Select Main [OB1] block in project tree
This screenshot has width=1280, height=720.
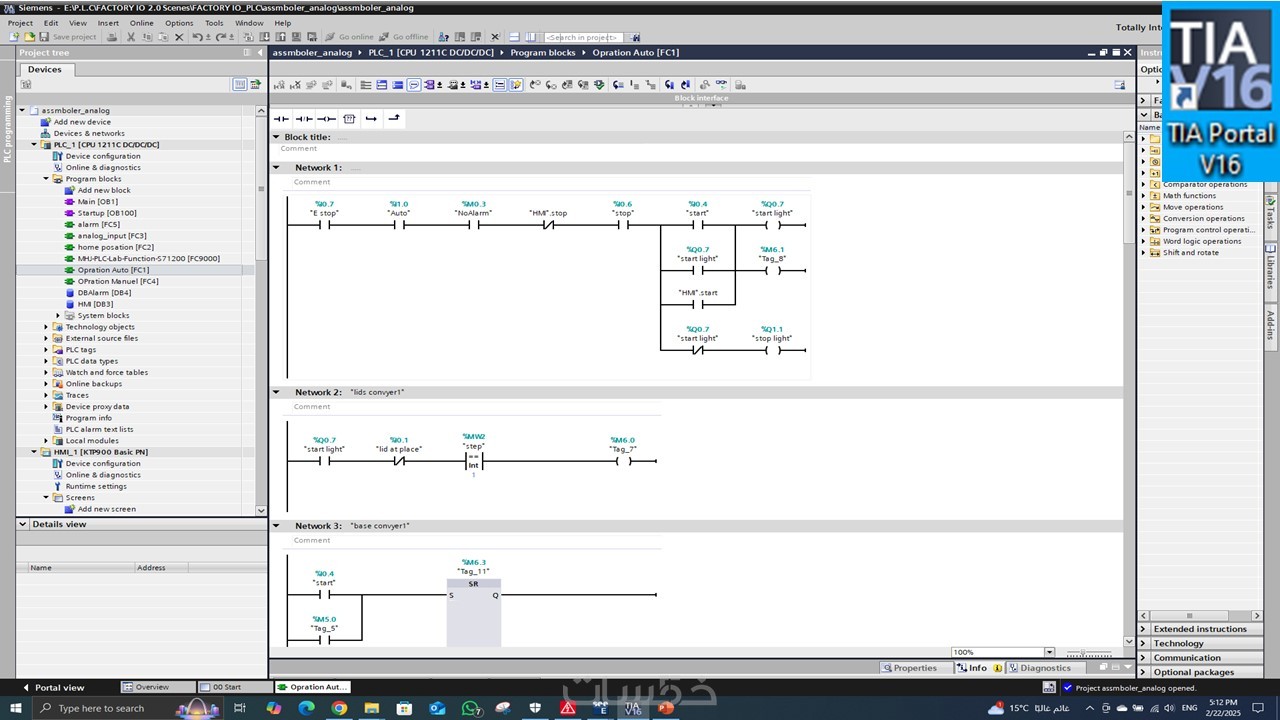98,202
